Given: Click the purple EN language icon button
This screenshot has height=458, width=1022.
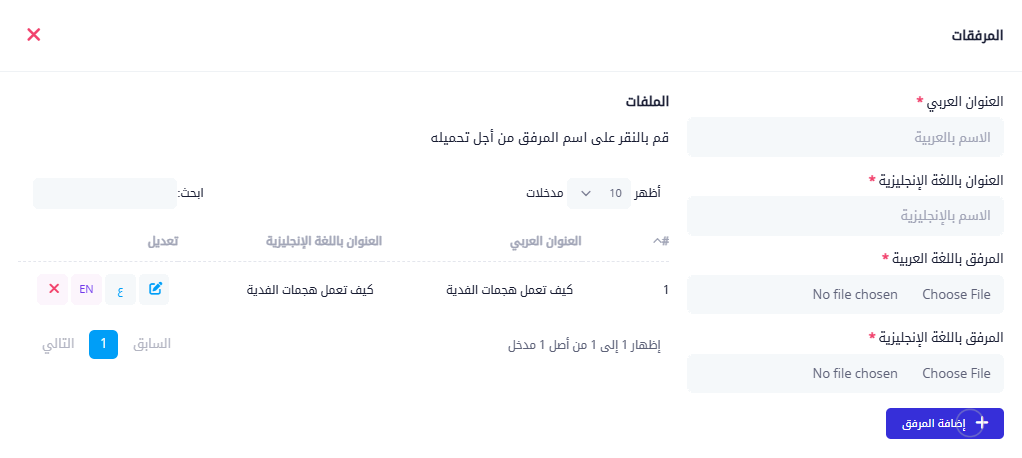Looking at the screenshot, I should tap(87, 290).
